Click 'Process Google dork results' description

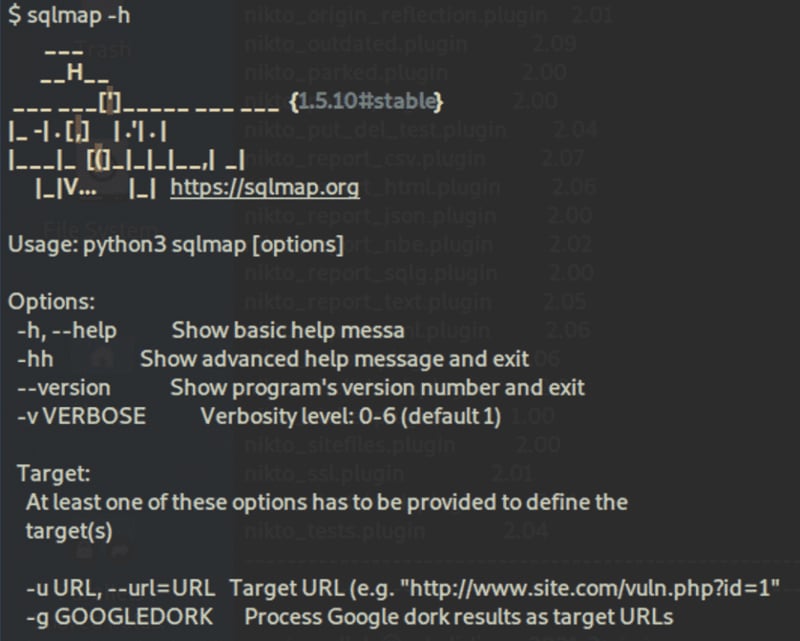tap(458, 617)
